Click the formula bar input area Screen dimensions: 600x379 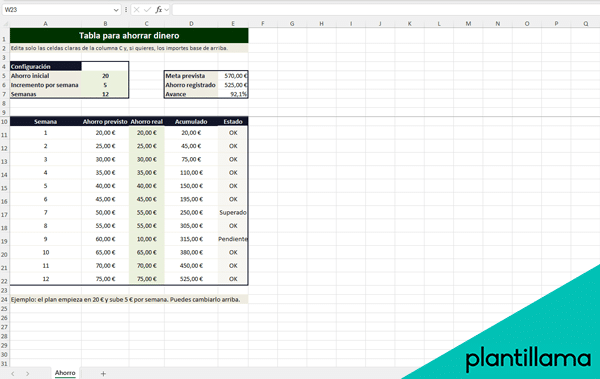tap(386, 10)
